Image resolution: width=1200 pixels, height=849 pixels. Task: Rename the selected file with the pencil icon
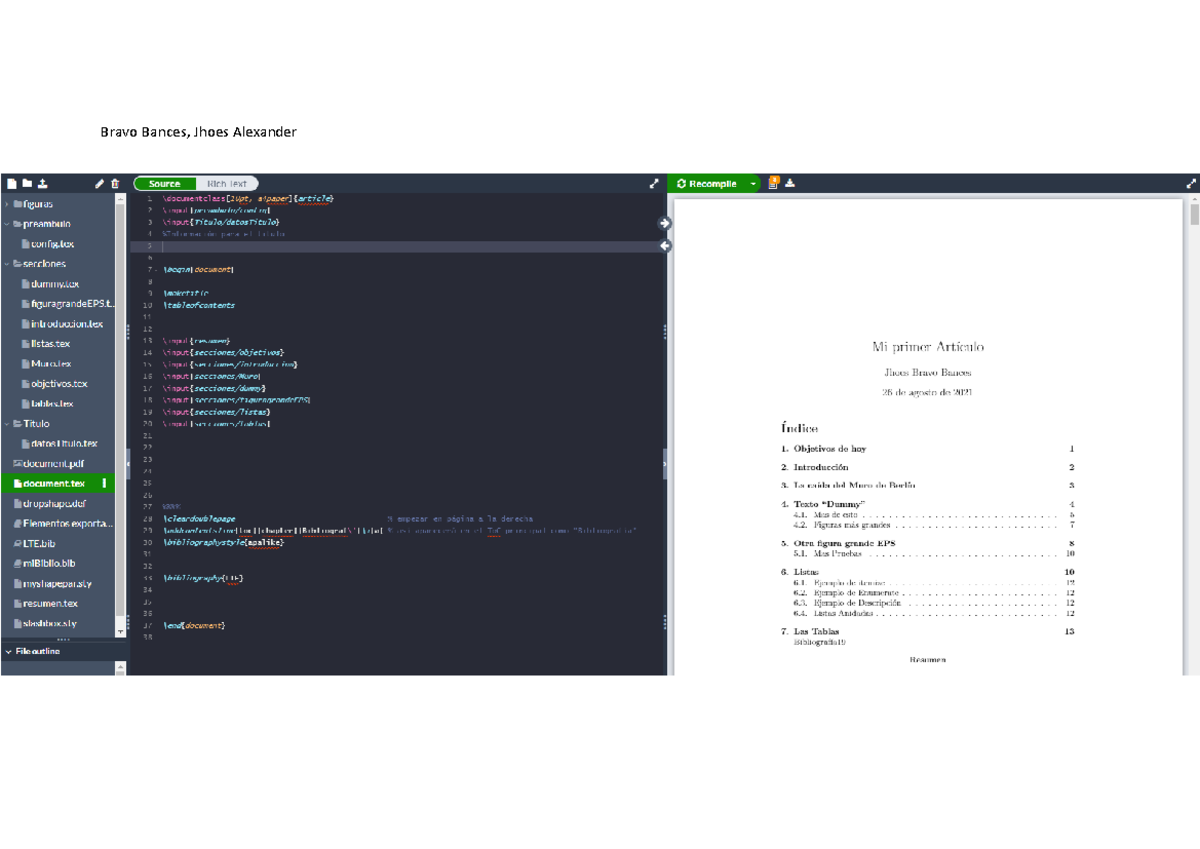(99, 184)
